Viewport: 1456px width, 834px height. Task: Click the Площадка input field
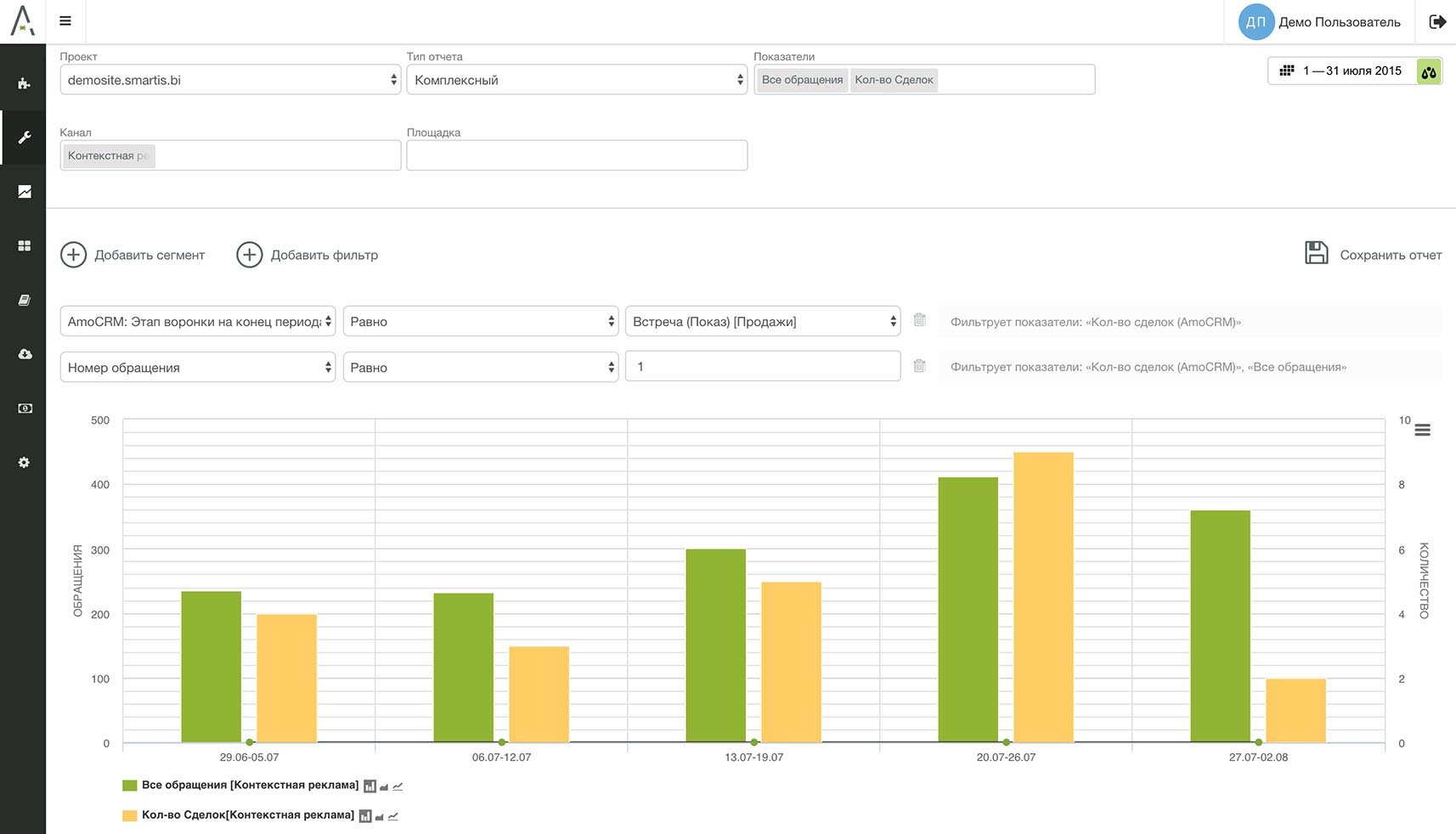tap(577, 155)
